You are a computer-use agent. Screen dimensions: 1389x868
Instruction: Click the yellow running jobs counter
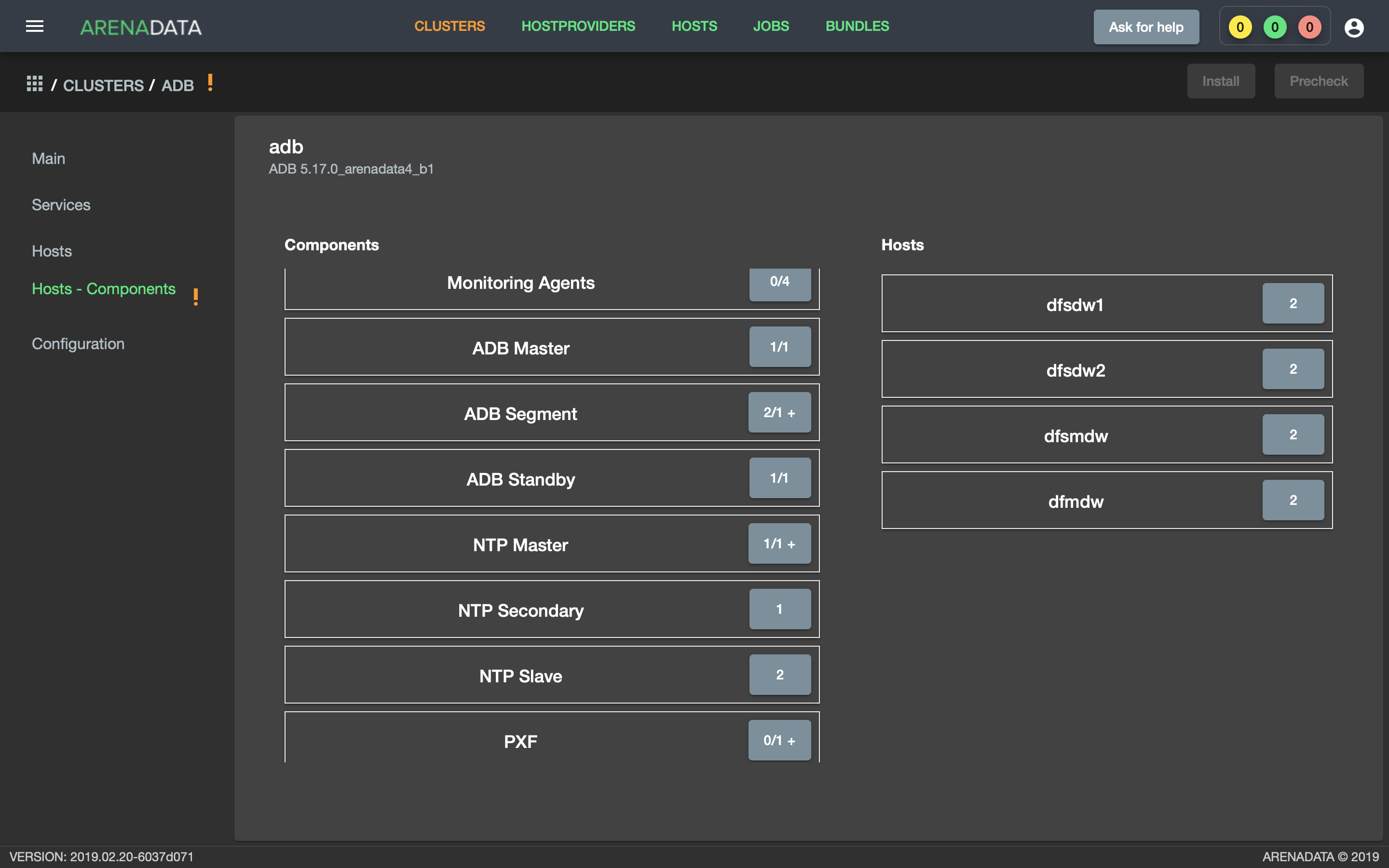[1240, 27]
